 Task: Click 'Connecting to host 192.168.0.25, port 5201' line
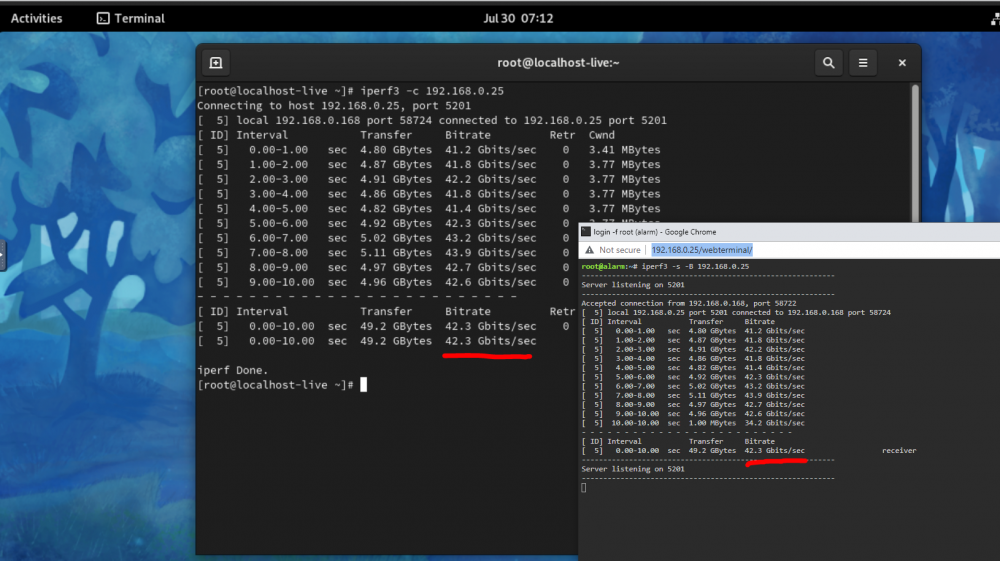[x=334, y=106]
